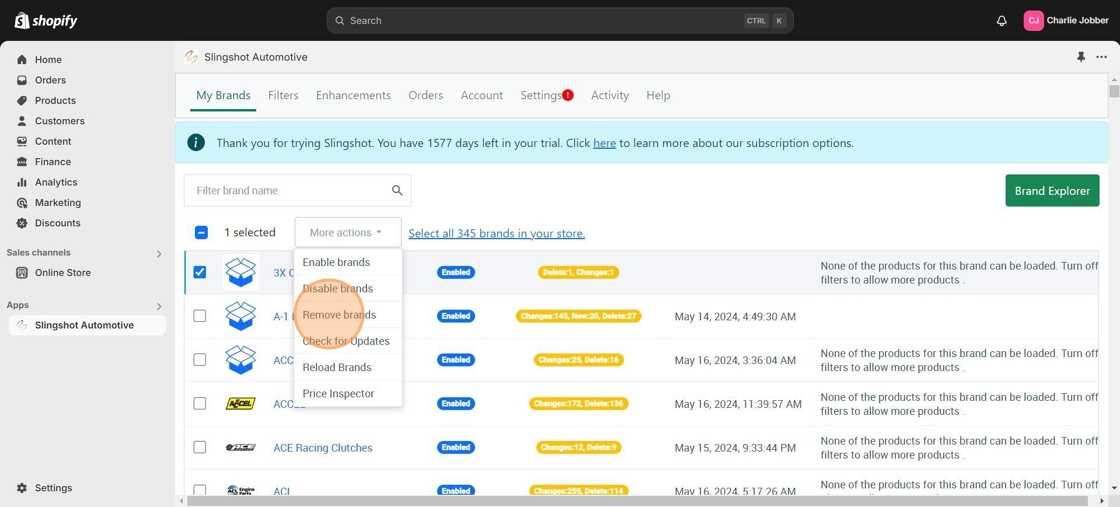Select Check for Updates option

pyautogui.click(x=348, y=341)
